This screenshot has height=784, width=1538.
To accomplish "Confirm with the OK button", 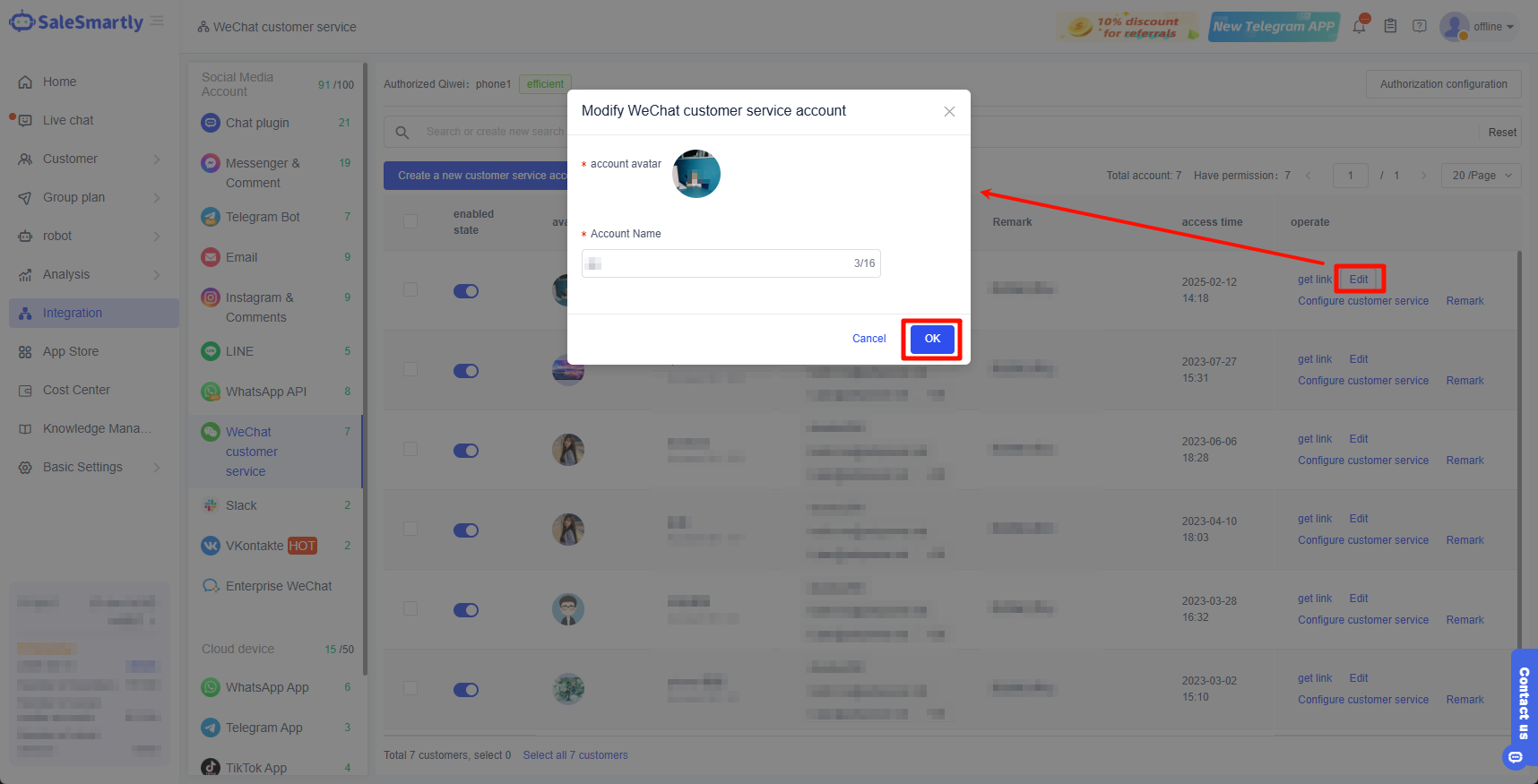I will pos(932,339).
